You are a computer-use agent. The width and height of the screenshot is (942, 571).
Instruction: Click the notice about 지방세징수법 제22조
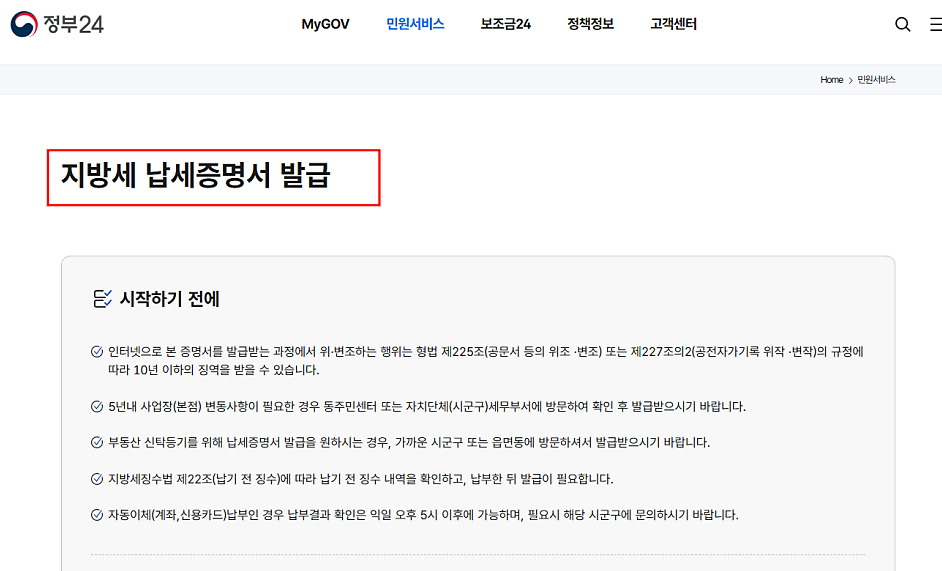360,479
